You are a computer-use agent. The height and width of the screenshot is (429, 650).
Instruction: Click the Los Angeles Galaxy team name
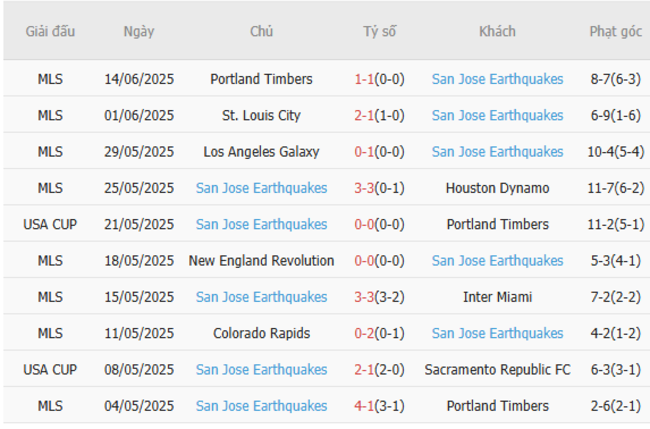tap(261, 152)
